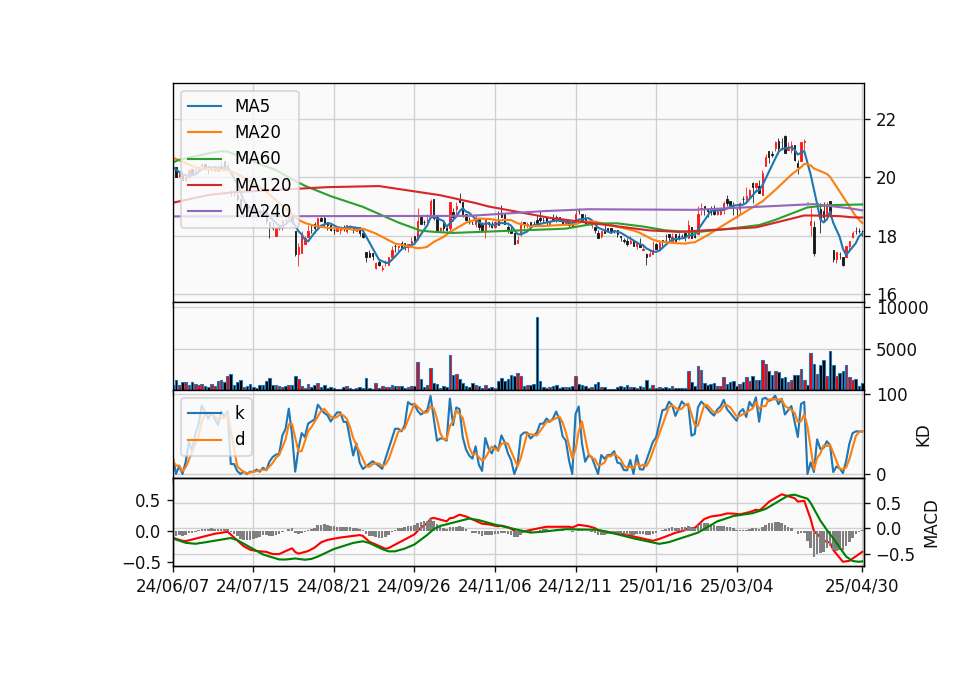Click the KD axis value 100

click(x=892, y=395)
